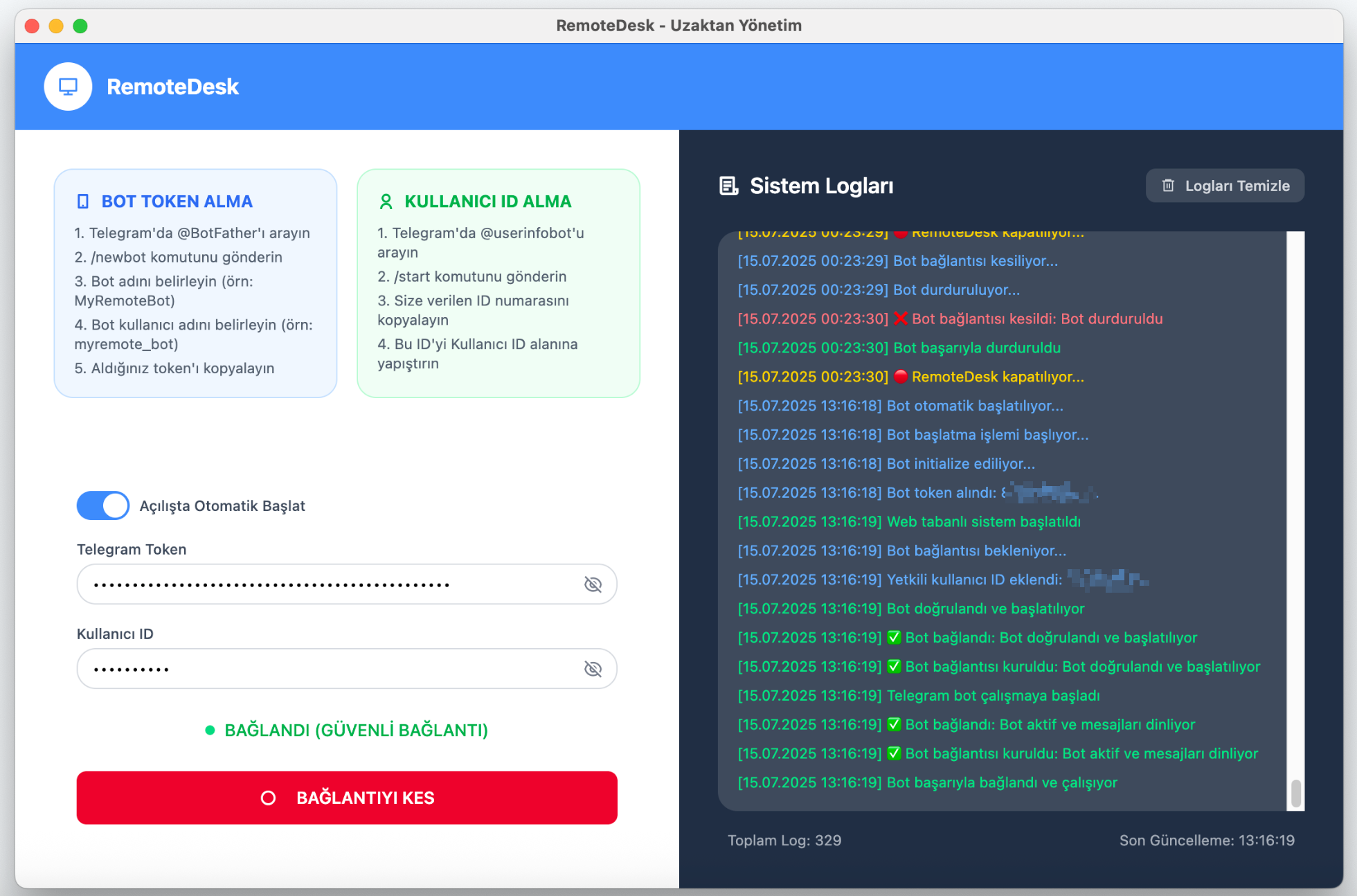Click the Telegram Token field label
1357x896 pixels.
[132, 550]
